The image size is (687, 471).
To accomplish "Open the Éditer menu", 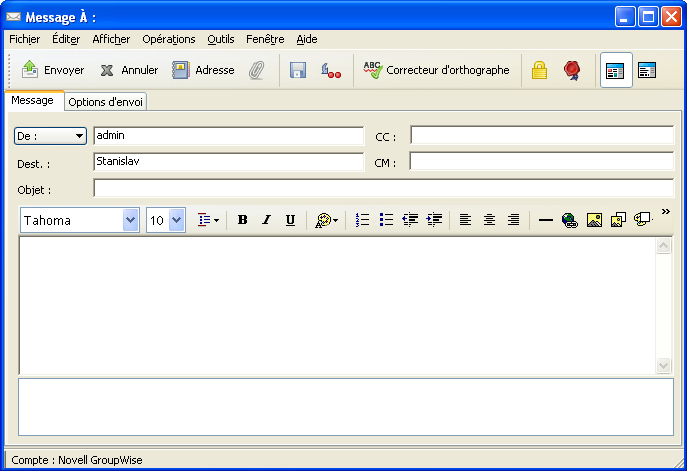I will pos(66,39).
